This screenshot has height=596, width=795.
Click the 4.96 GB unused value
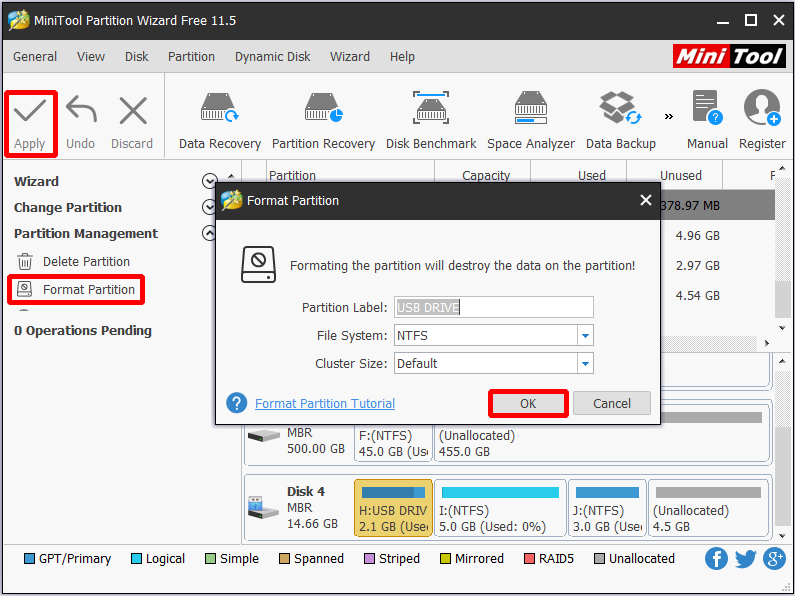click(x=698, y=236)
